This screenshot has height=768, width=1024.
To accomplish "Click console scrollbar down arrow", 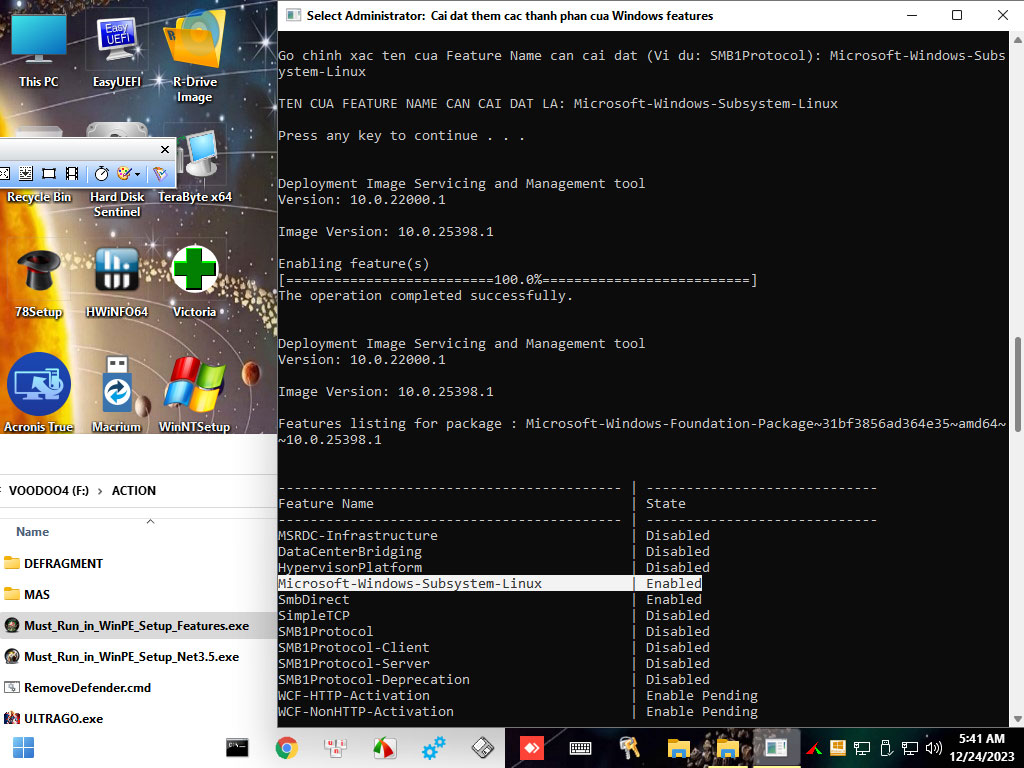I will coord(1017,719).
